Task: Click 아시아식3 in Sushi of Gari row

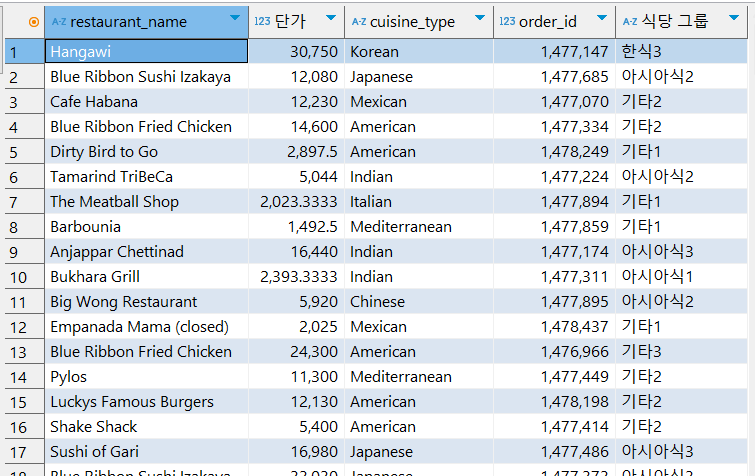Action: pyautogui.click(x=682, y=452)
